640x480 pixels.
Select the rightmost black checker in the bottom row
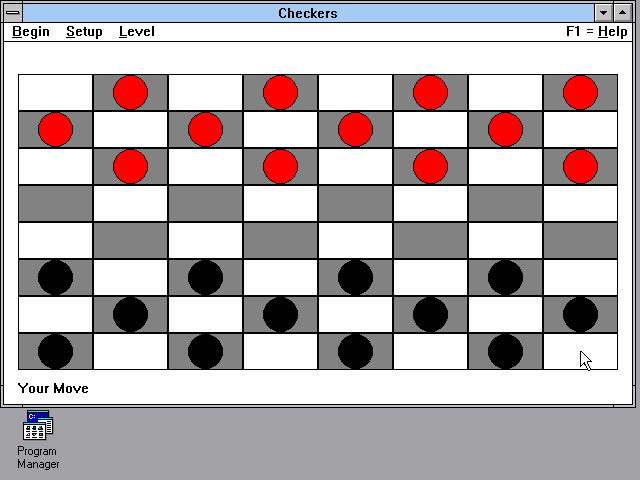pos(505,351)
